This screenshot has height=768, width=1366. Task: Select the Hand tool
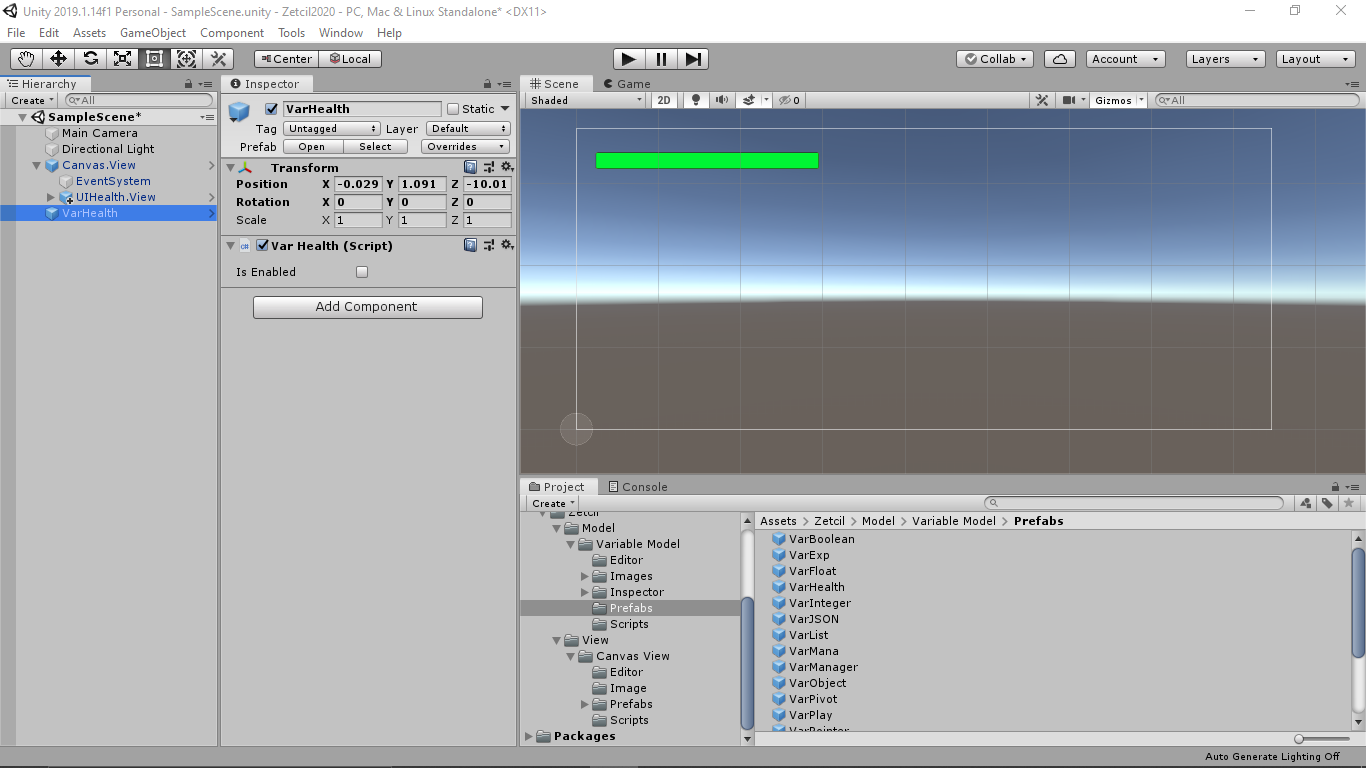pos(25,58)
